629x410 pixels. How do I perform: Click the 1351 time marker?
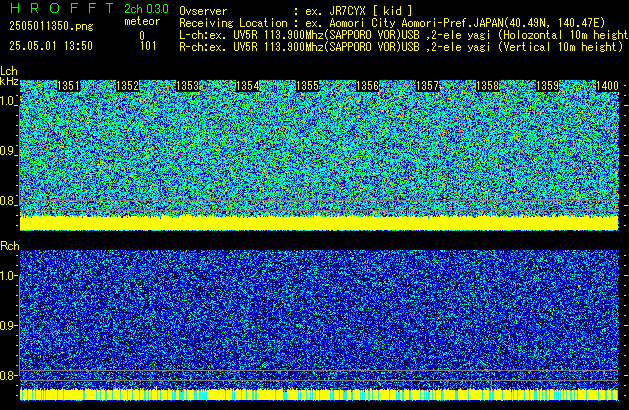[x=69, y=86]
